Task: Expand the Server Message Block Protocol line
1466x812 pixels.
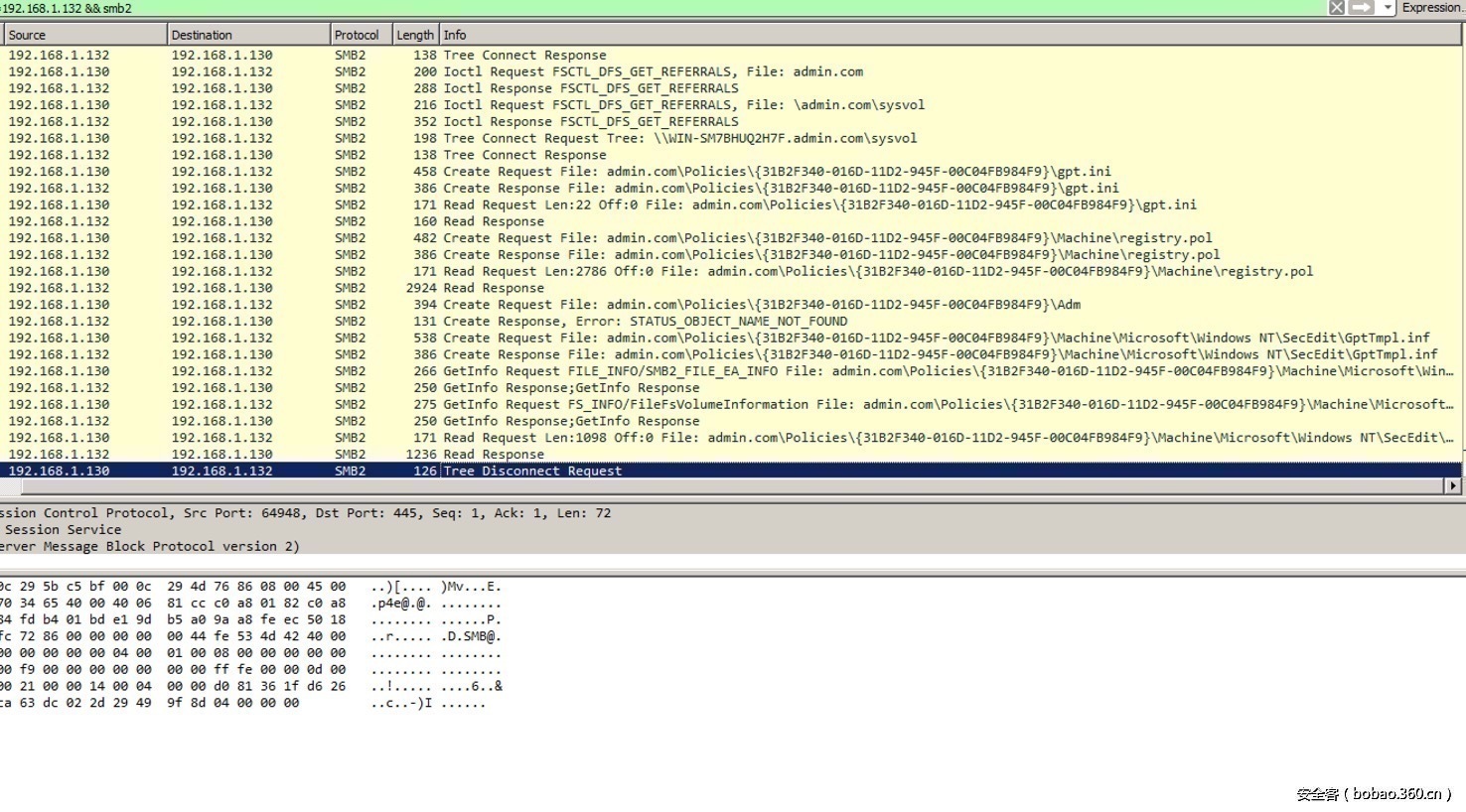Action: 149,547
